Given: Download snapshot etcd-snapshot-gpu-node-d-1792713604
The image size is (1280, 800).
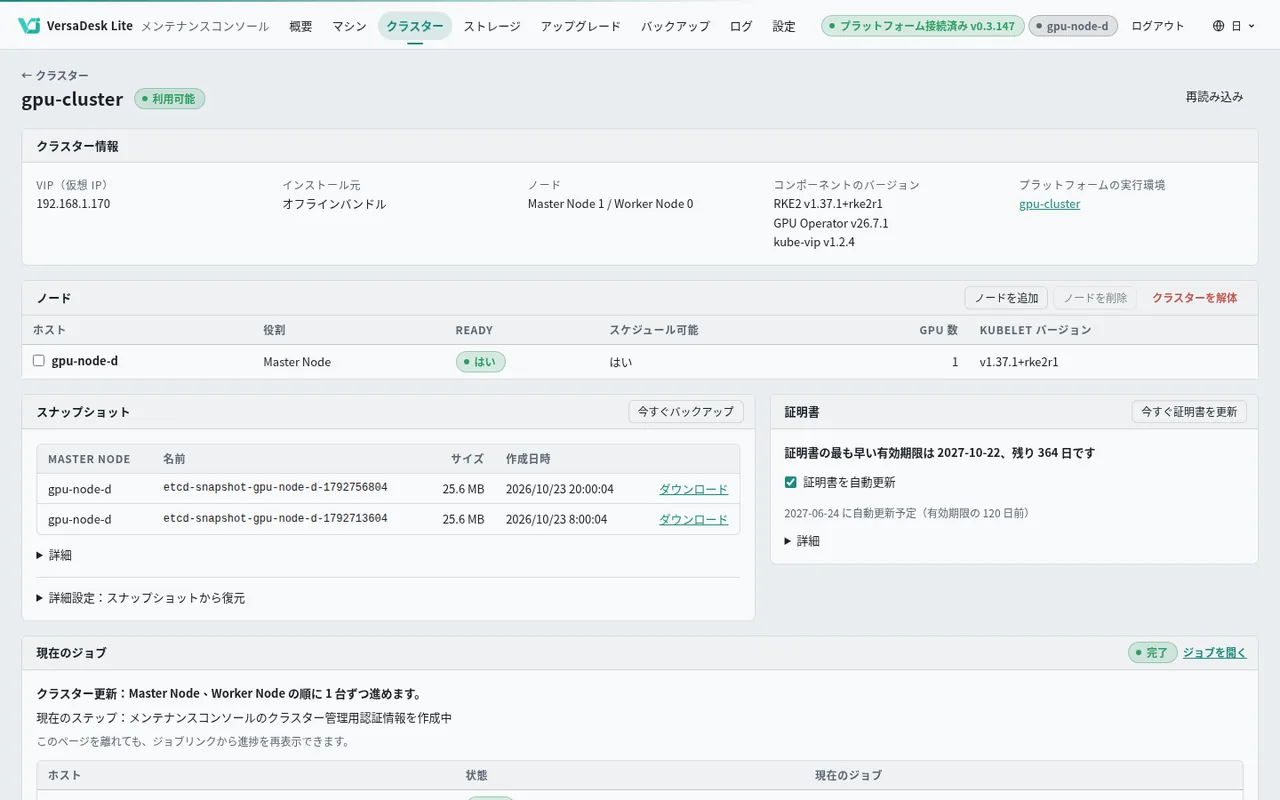Looking at the screenshot, I should tap(693, 519).
